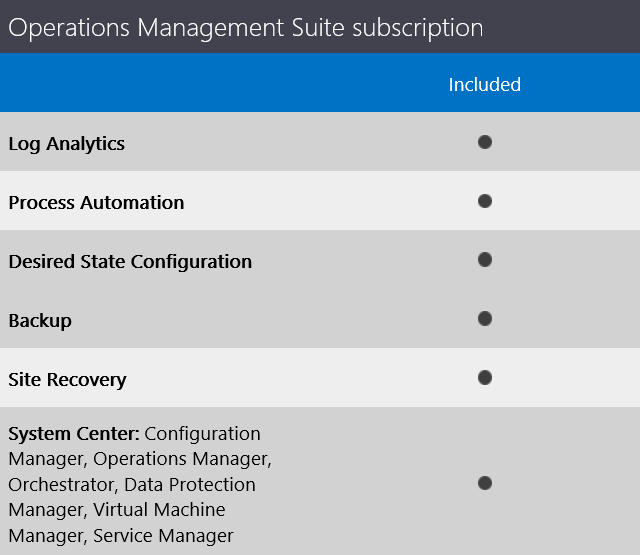Image resolution: width=640 pixels, height=555 pixels.
Task: Click the System Center included dot
Action: tap(484, 483)
